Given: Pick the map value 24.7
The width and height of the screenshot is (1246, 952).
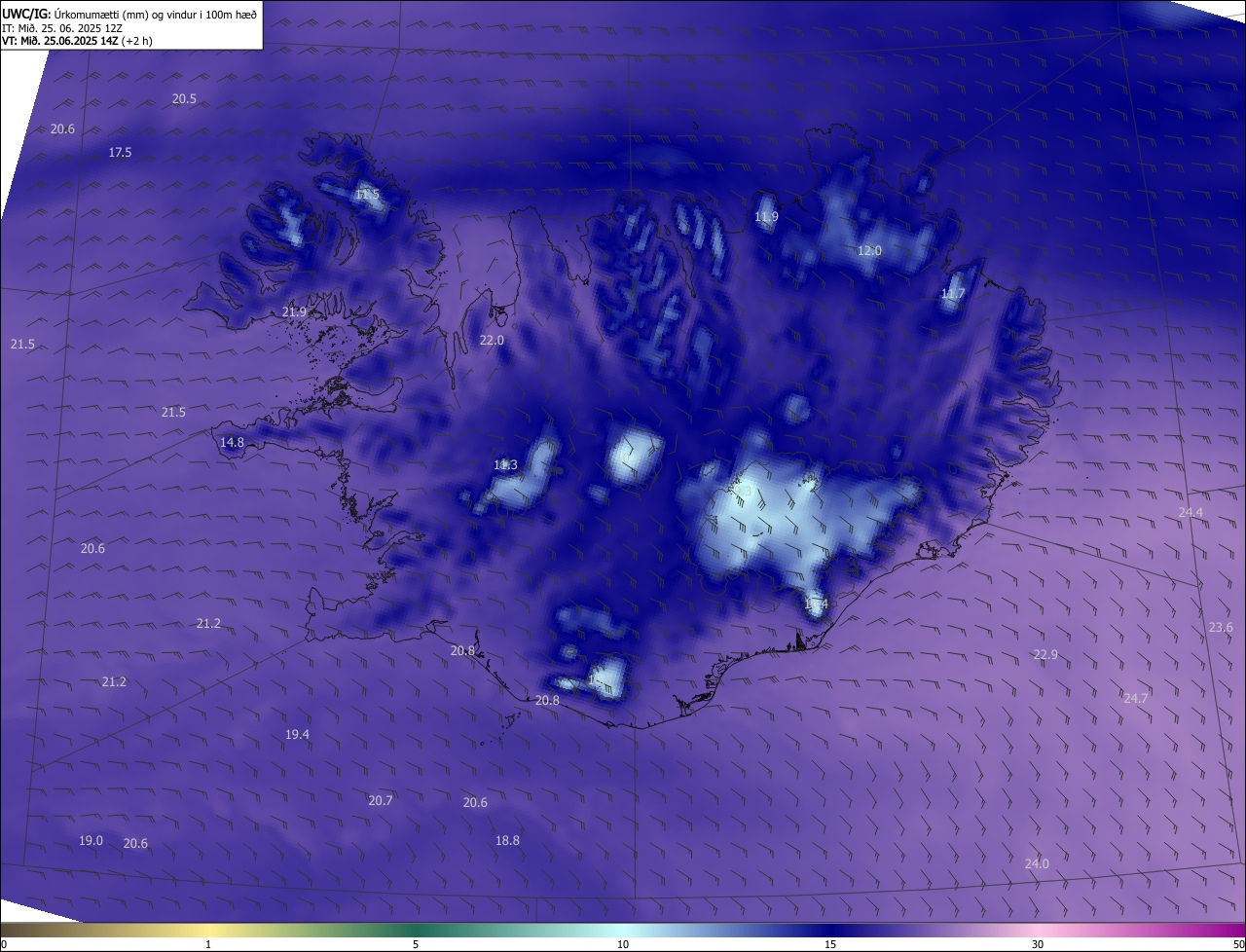Looking at the screenshot, I should coord(1136,699).
